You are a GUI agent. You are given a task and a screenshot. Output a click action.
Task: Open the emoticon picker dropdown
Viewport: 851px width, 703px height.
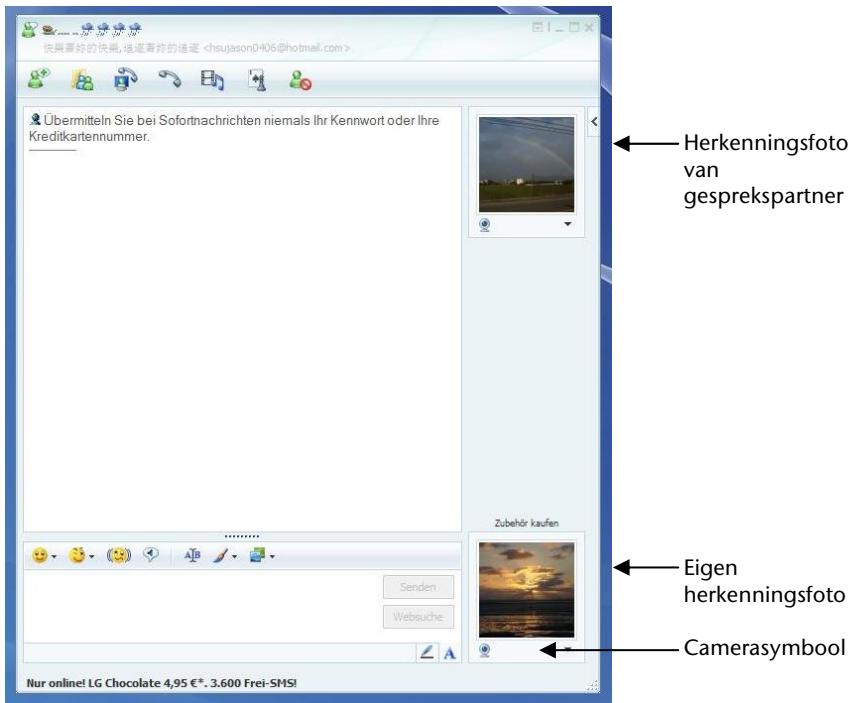pyautogui.click(x=52, y=556)
